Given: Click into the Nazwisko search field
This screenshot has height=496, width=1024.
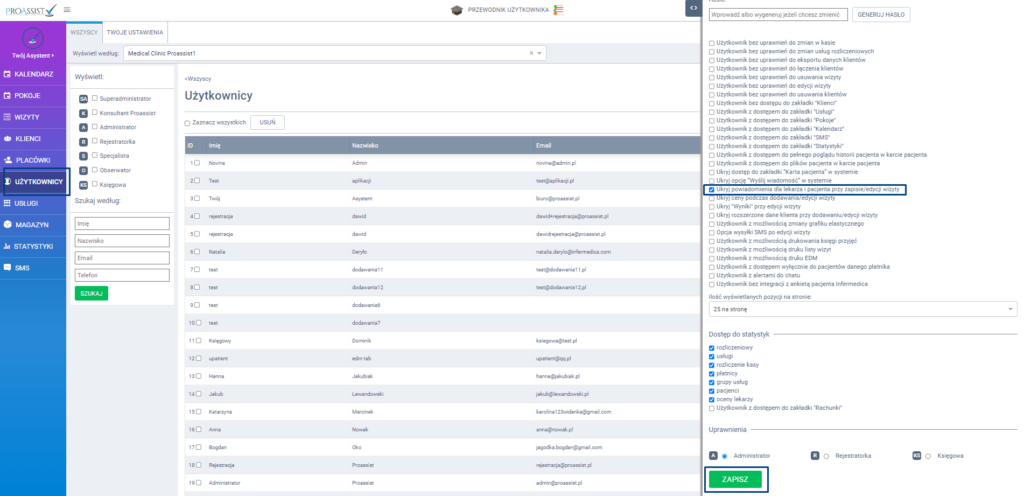Looking at the screenshot, I should click(108, 240).
